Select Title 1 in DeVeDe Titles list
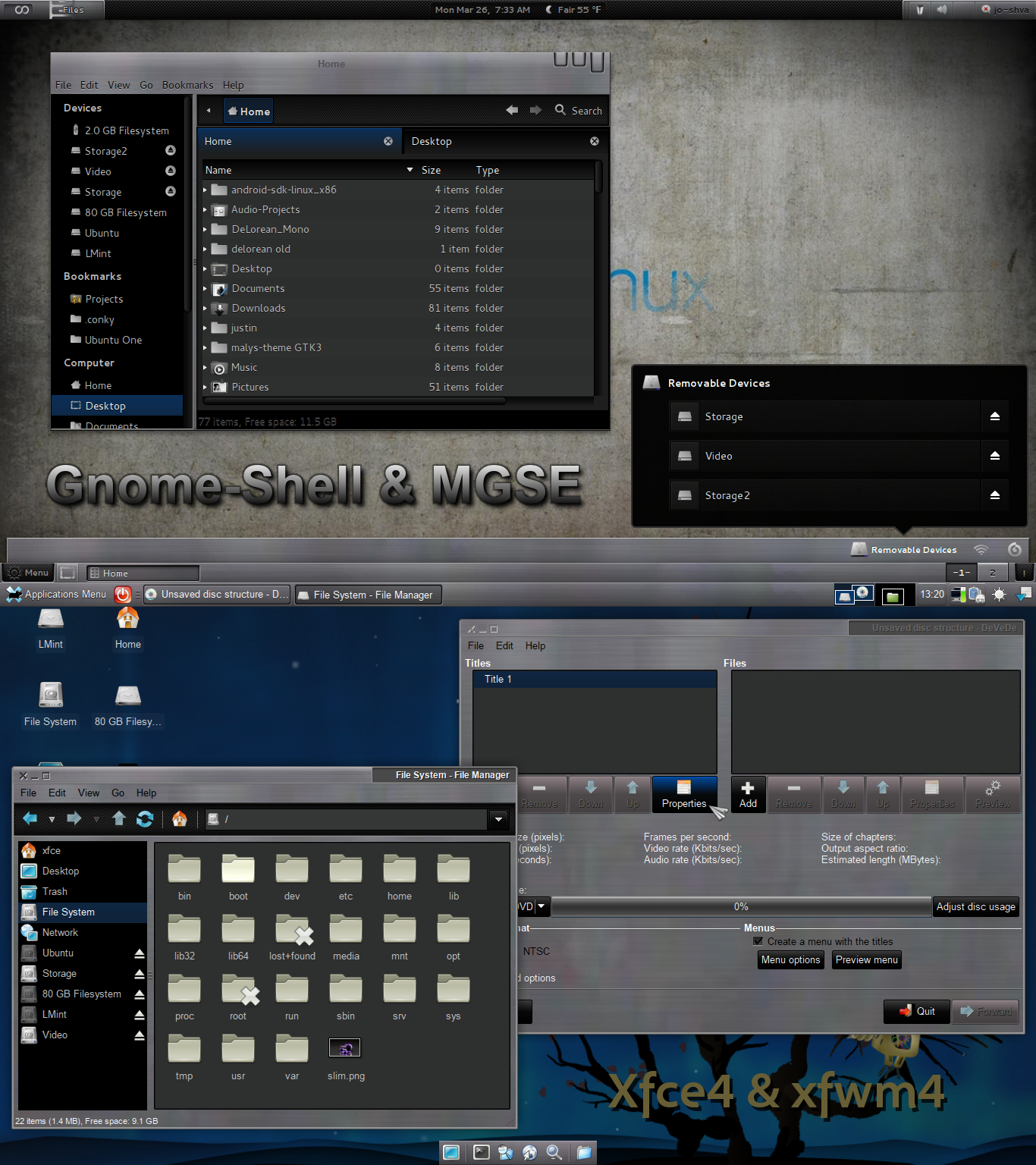Screen dimensions: 1036x1165 (595, 679)
